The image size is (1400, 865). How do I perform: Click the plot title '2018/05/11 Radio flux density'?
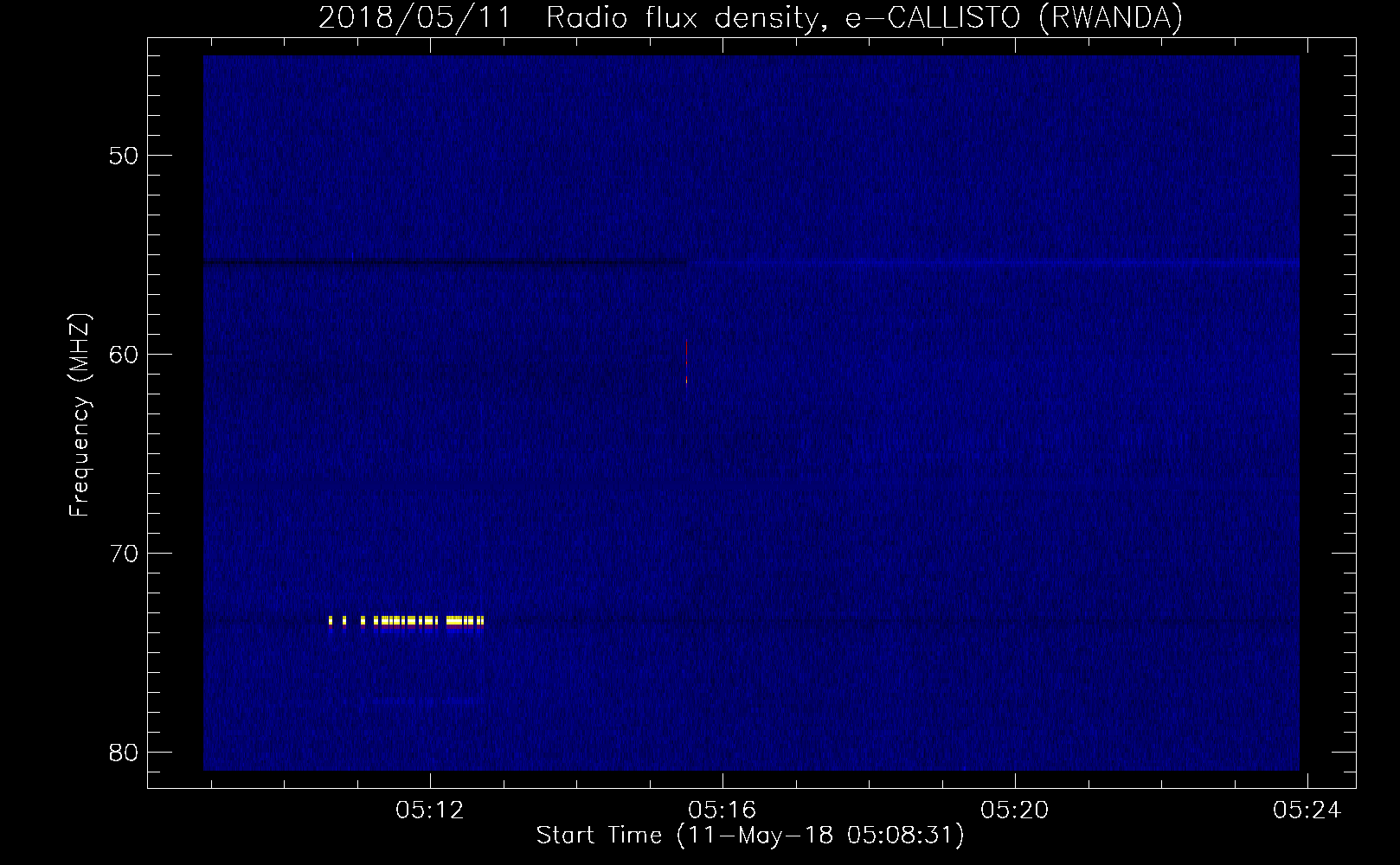(x=568, y=17)
